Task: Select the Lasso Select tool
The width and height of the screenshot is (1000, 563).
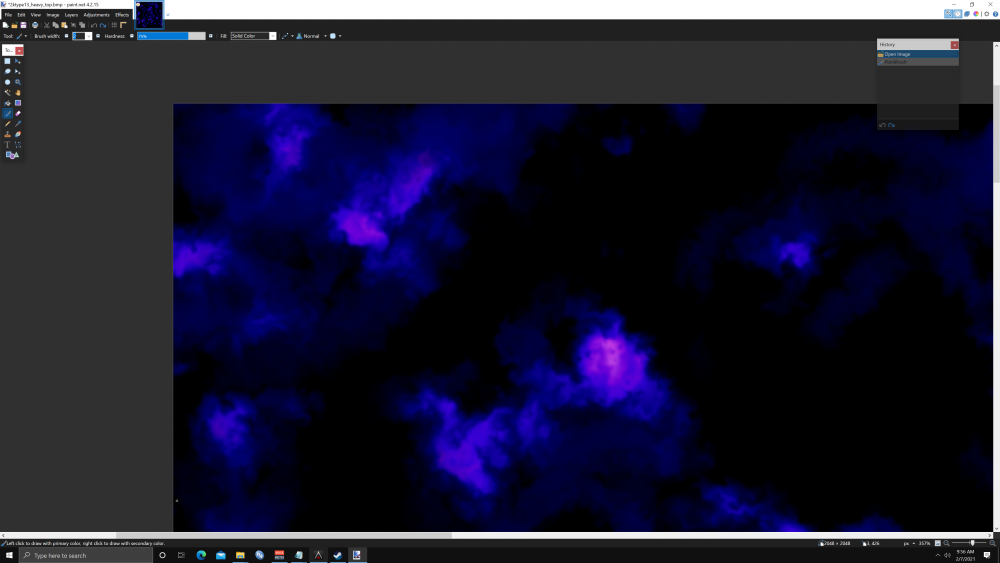Action: [x=8, y=71]
